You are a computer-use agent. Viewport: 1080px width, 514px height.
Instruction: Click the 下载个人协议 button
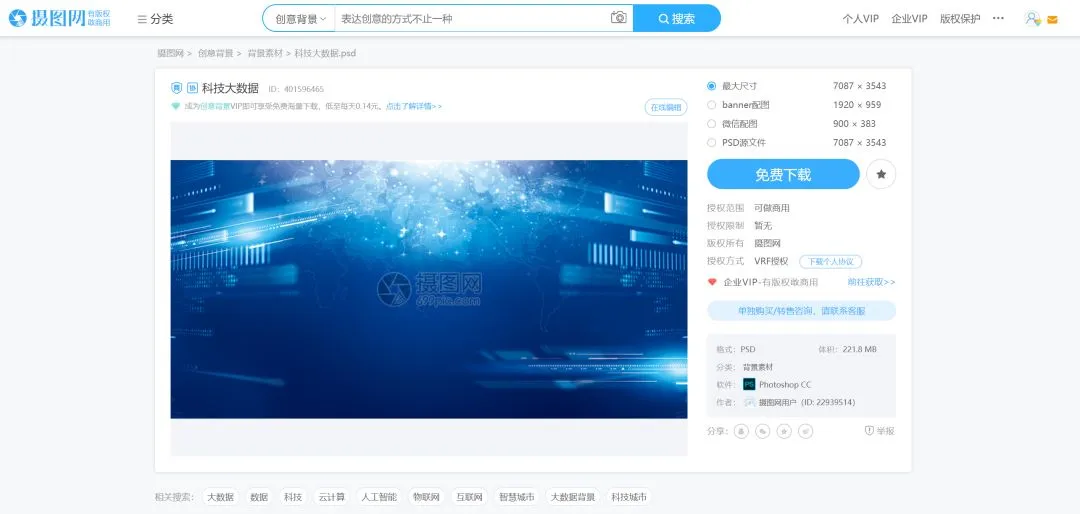pyautogui.click(x=831, y=262)
